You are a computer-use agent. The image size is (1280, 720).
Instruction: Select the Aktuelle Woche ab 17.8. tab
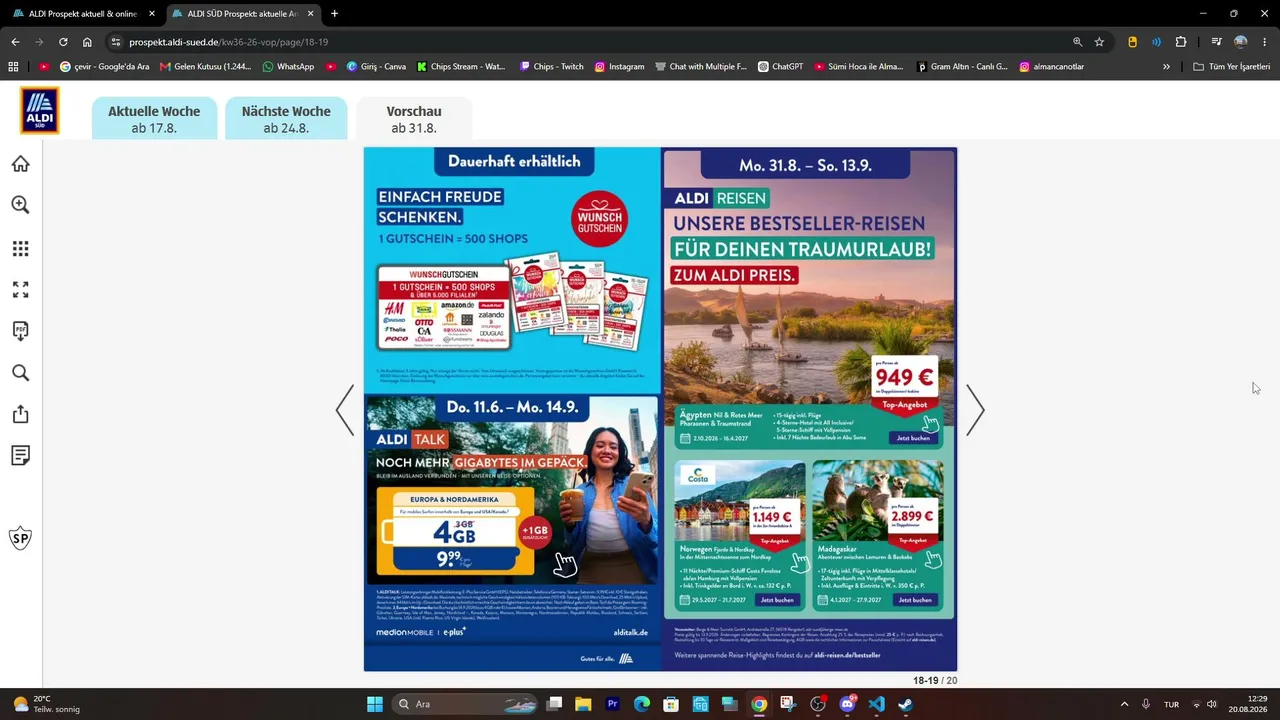154,118
